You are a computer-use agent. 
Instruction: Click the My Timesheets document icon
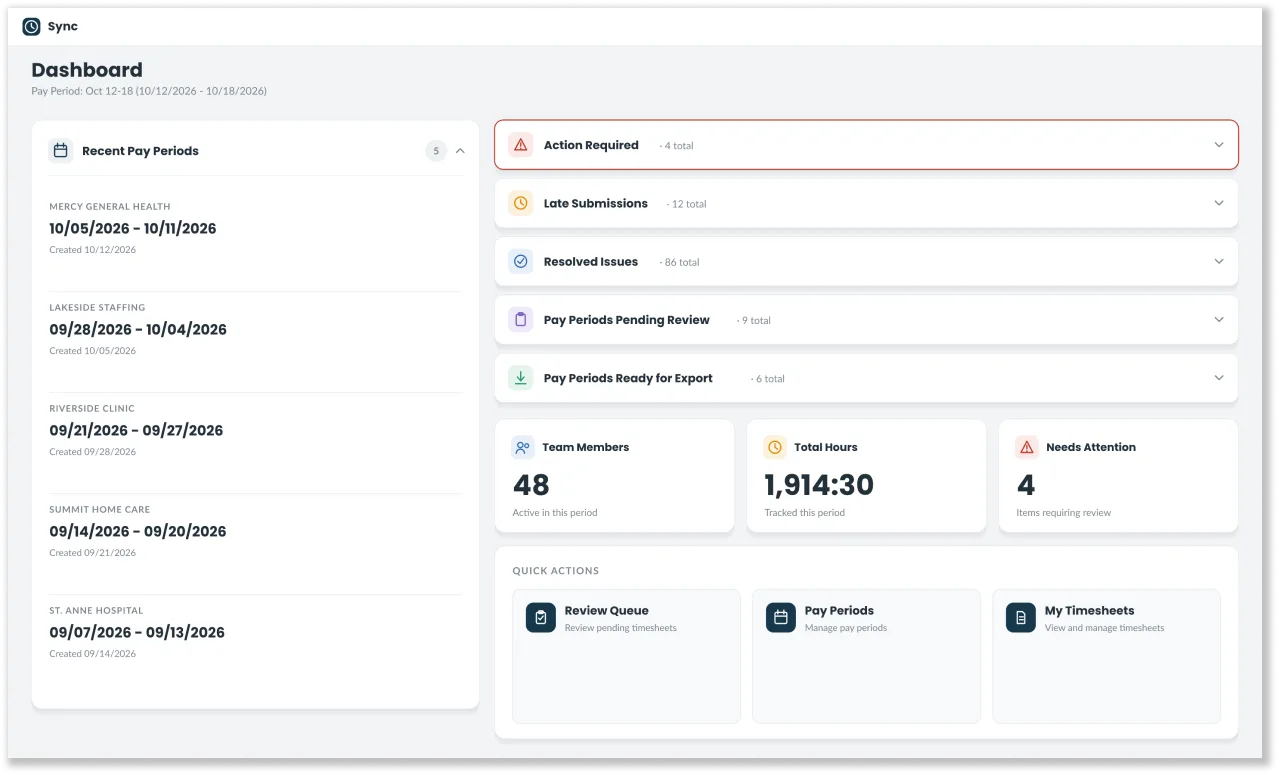1021,617
